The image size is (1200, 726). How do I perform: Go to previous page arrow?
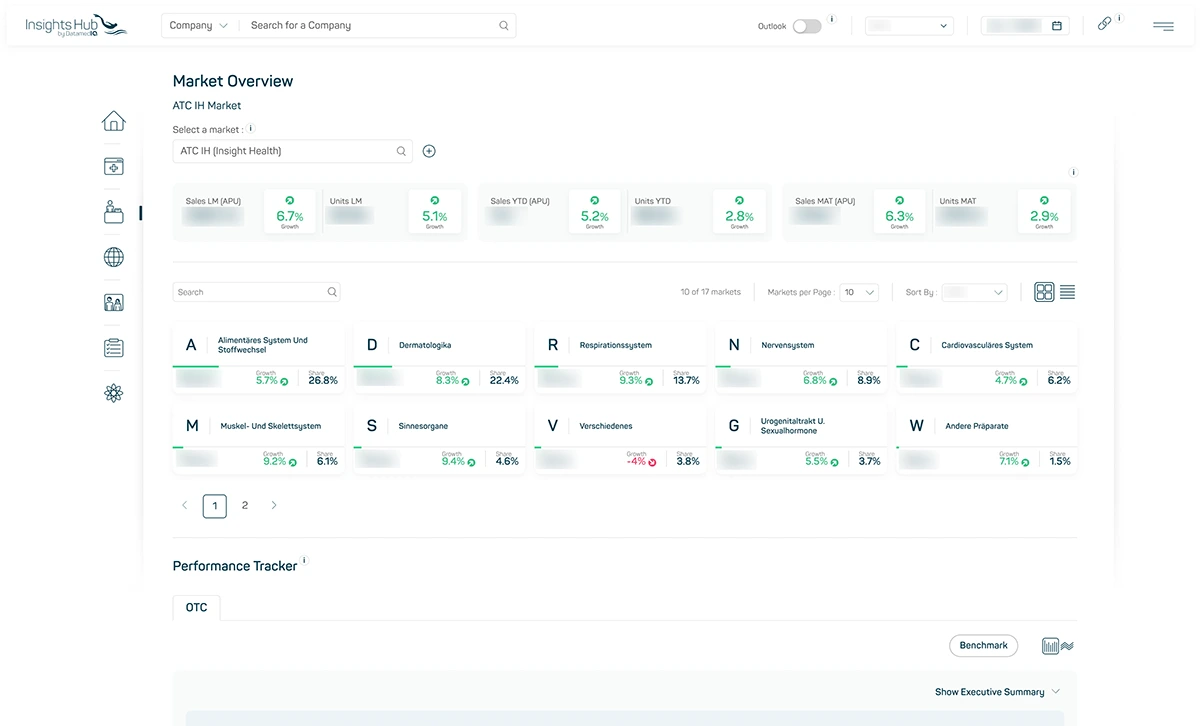click(184, 506)
